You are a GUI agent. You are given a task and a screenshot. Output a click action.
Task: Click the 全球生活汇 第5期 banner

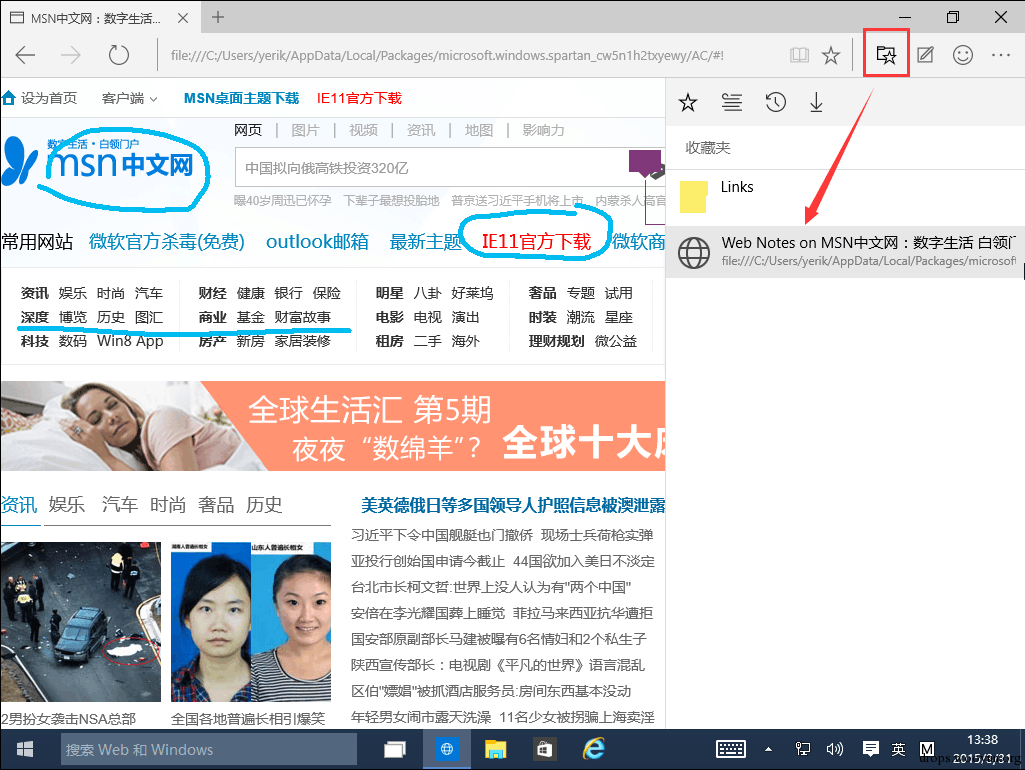pyautogui.click(x=333, y=426)
